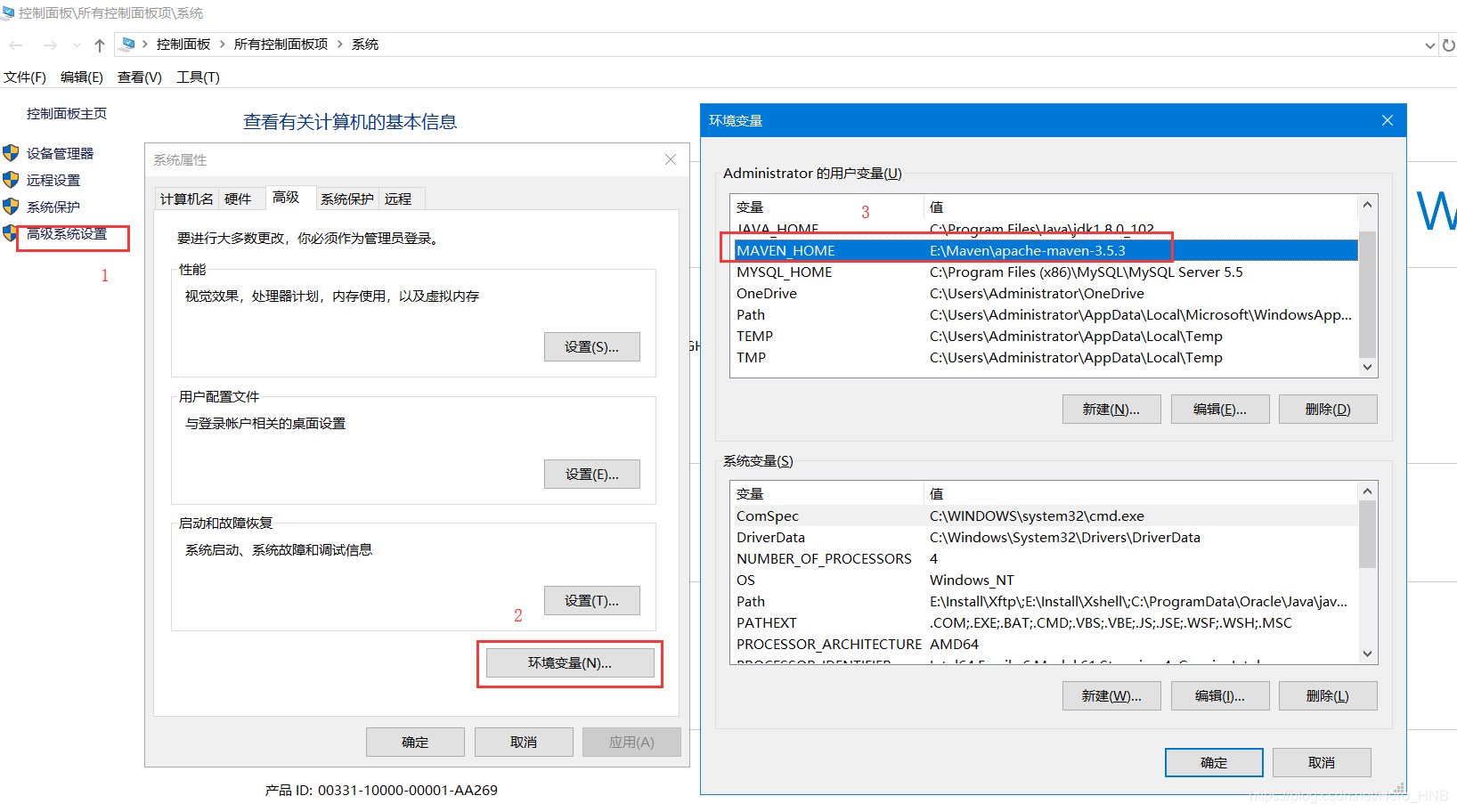Select TEMP user variable row
The image size is (1457, 812).
click(x=1046, y=337)
